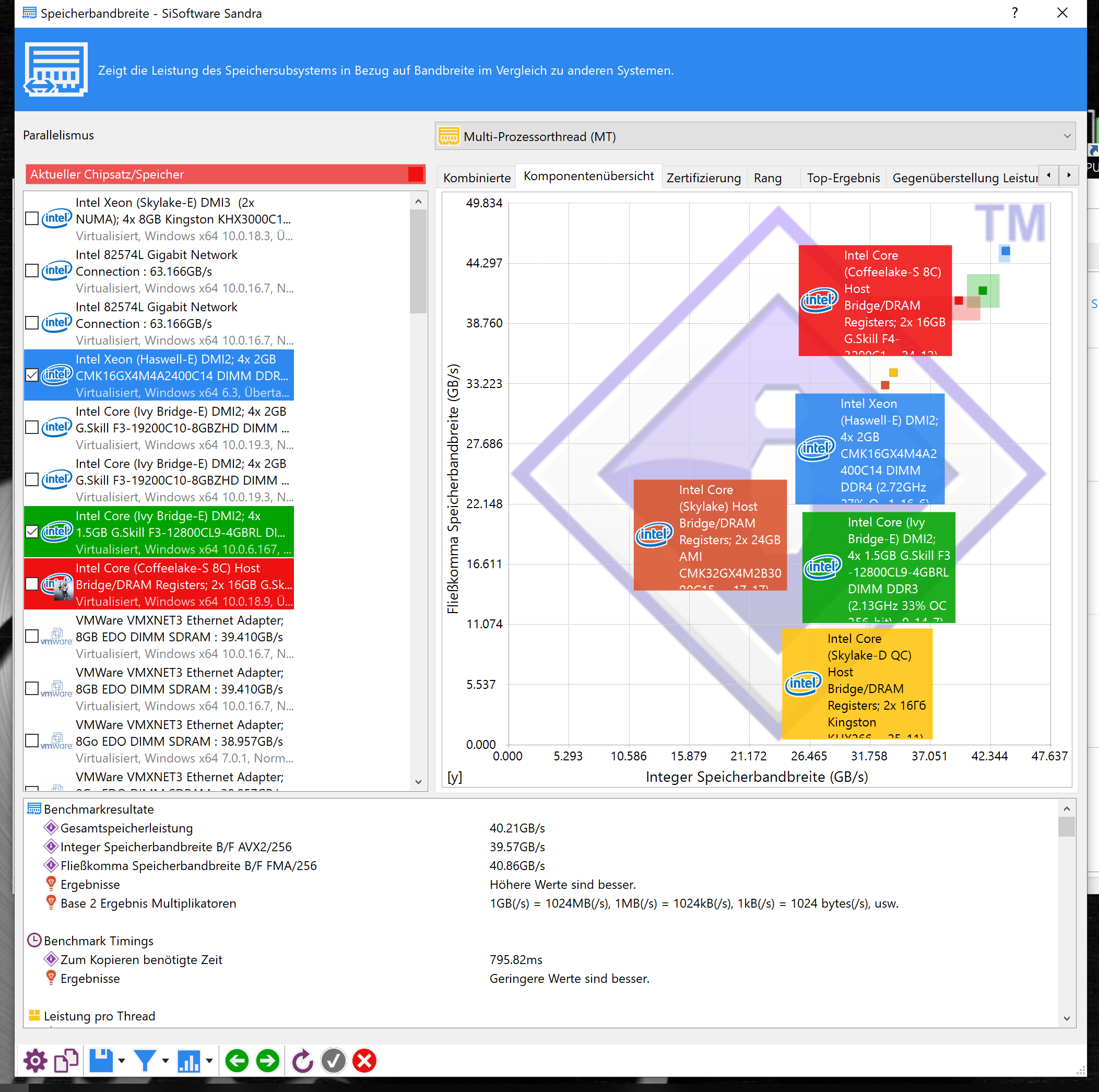1099x1092 pixels.
Task: Click the bar chart icon
Action: coord(189,1061)
